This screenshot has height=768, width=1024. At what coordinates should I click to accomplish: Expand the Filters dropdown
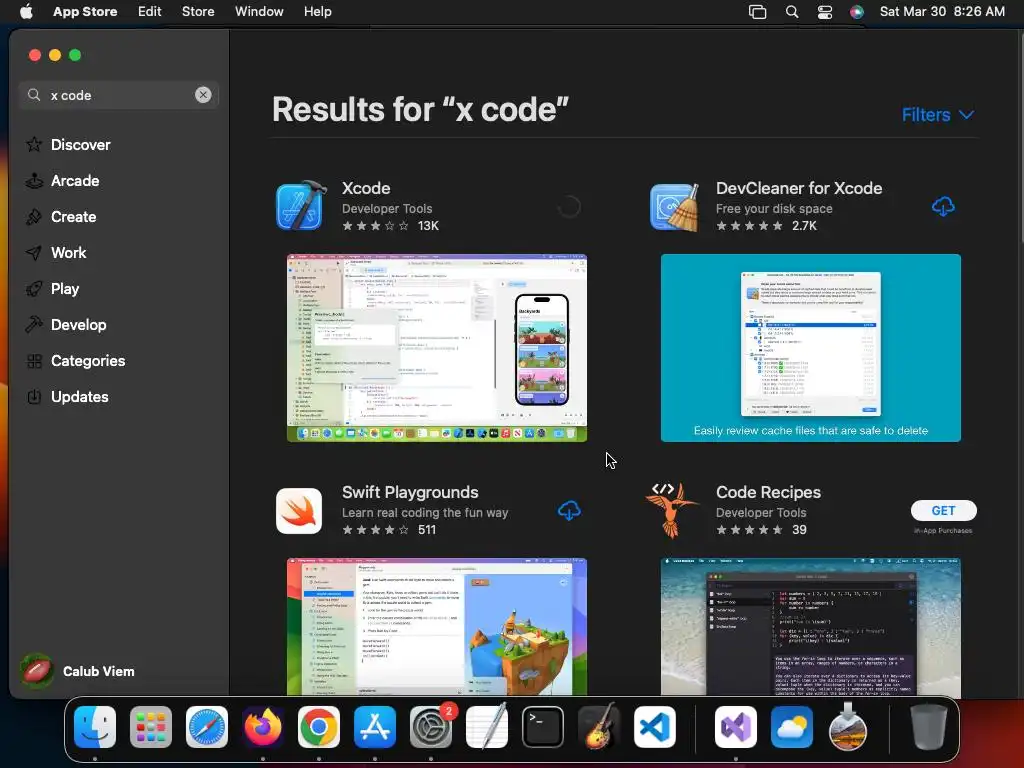pyautogui.click(x=938, y=114)
